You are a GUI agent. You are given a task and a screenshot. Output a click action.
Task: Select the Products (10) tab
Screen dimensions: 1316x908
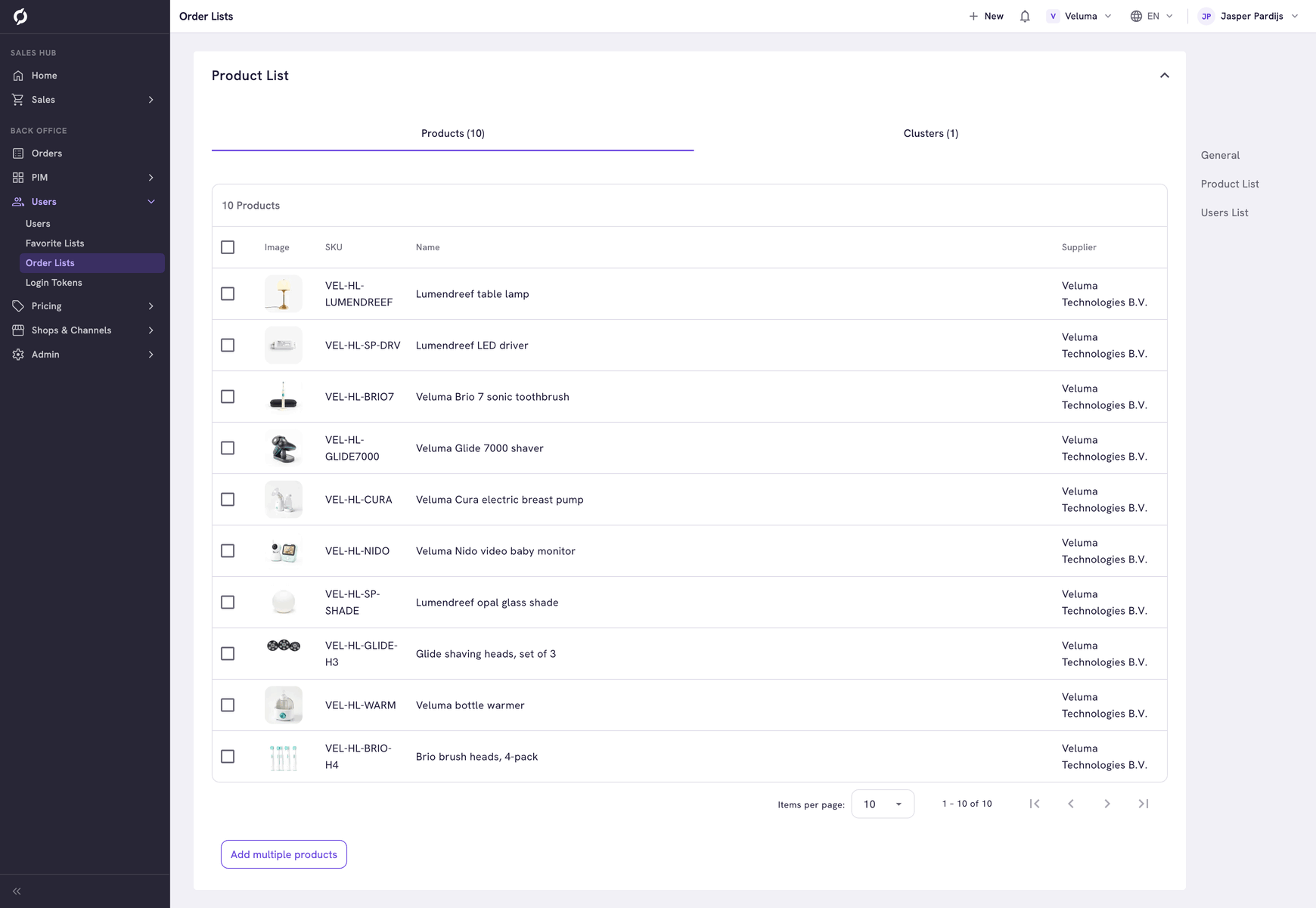tap(452, 134)
